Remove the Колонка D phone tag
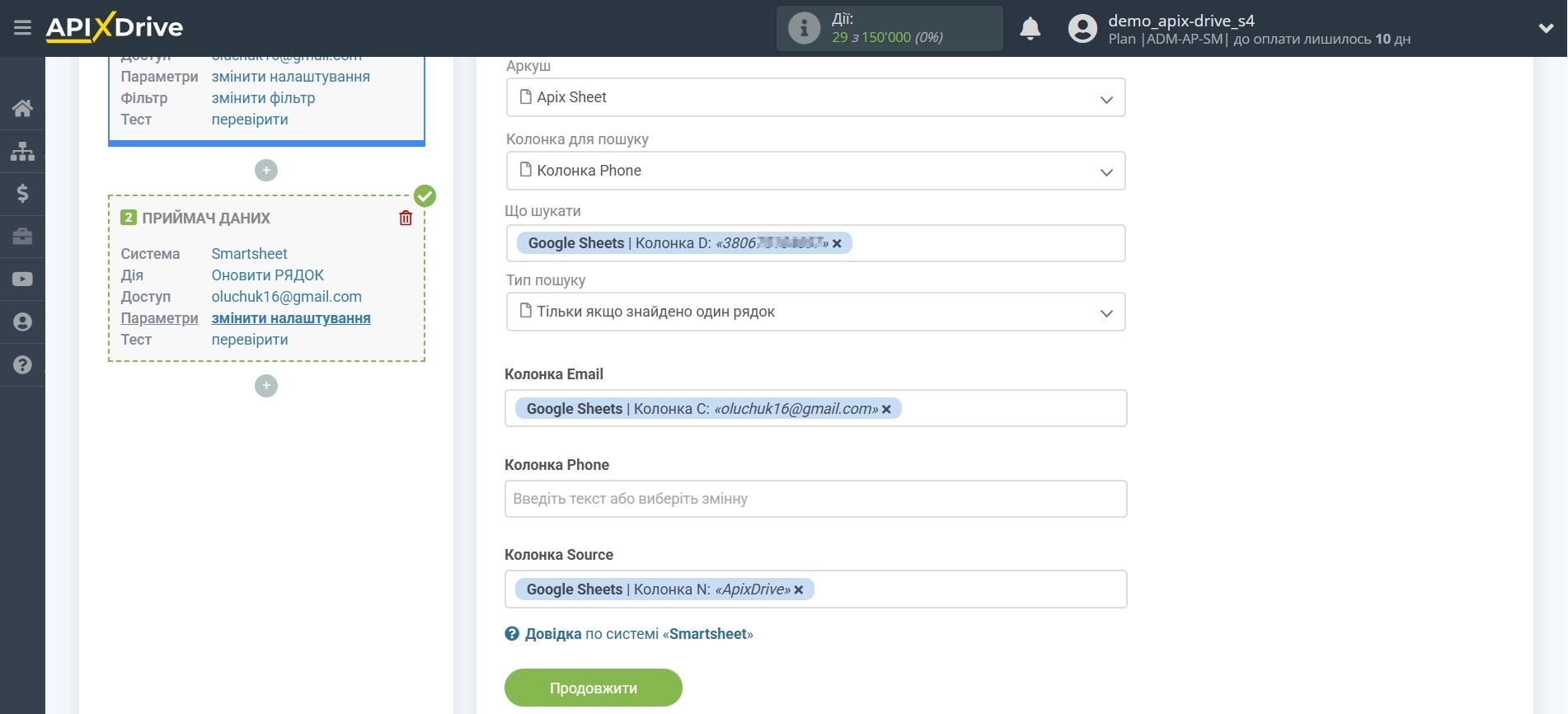Image resolution: width=1568 pixels, height=714 pixels. pos(837,243)
